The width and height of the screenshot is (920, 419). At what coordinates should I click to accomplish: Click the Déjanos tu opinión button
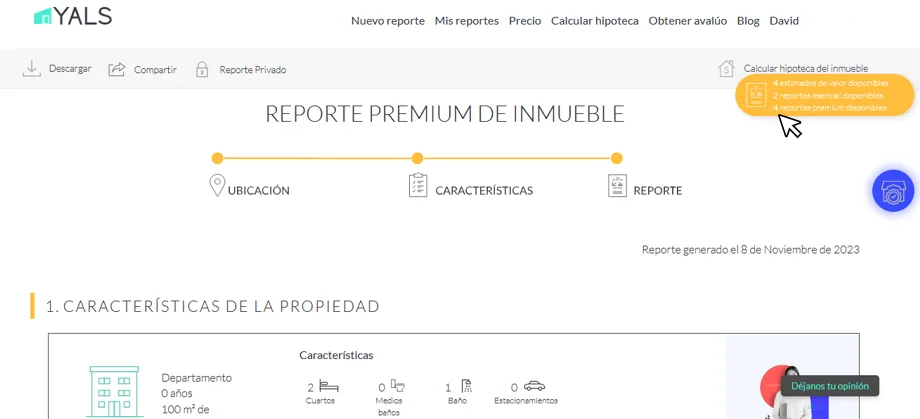(x=829, y=386)
